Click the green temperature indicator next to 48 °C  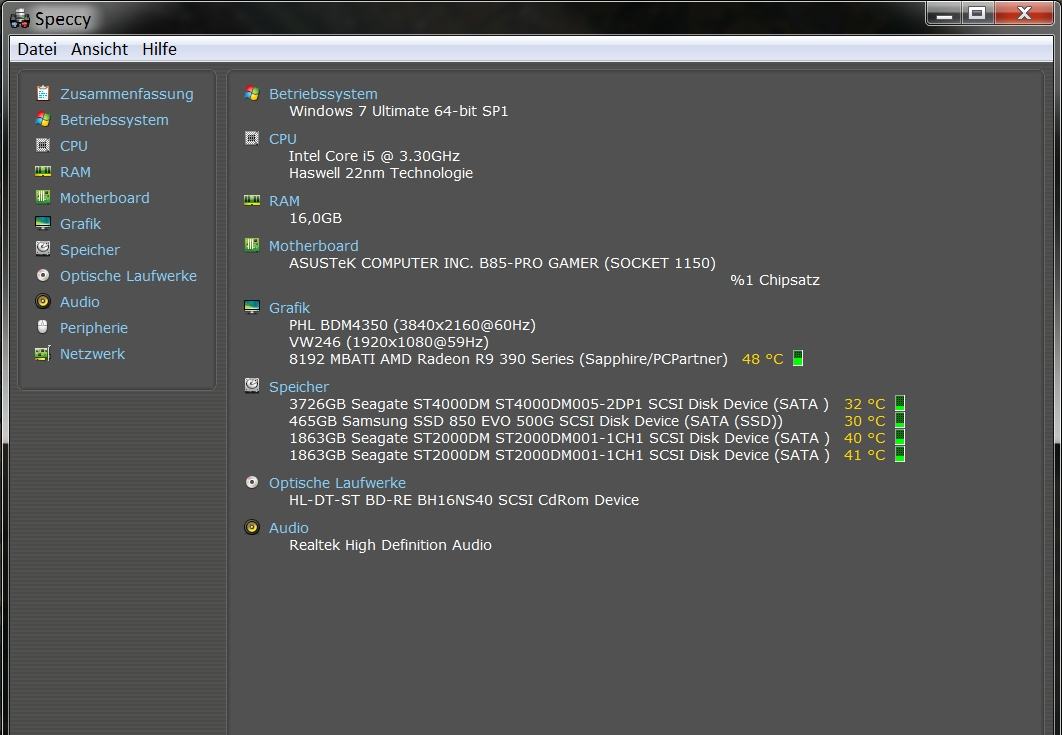[x=798, y=358]
